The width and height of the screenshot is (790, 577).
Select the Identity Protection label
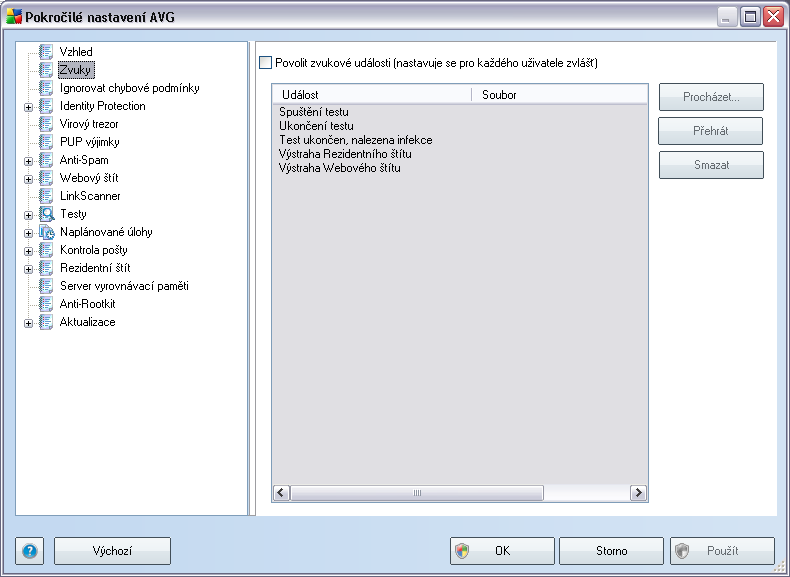102,106
